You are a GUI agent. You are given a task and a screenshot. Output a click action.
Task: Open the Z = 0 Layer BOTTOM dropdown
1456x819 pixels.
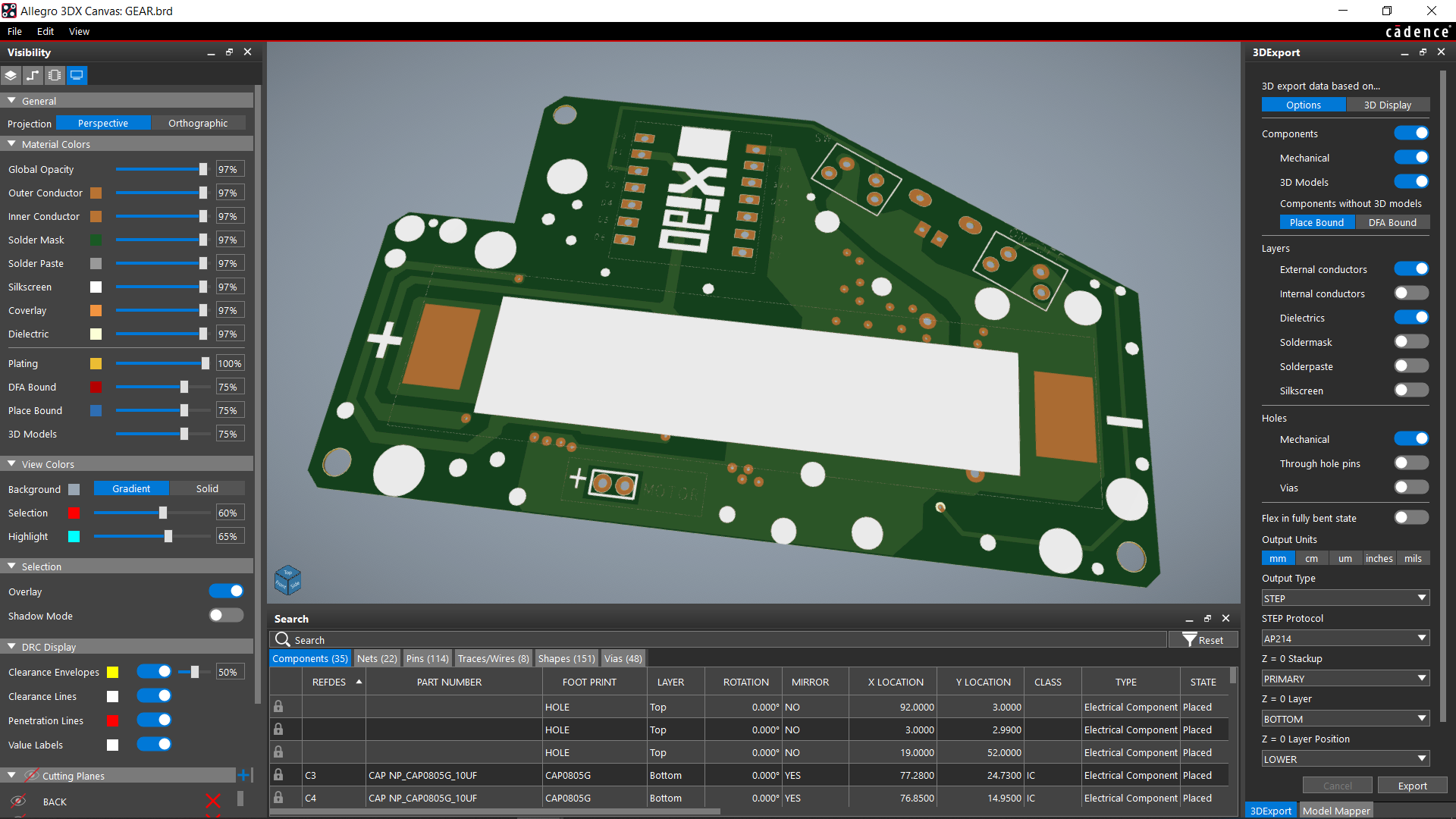point(1345,719)
